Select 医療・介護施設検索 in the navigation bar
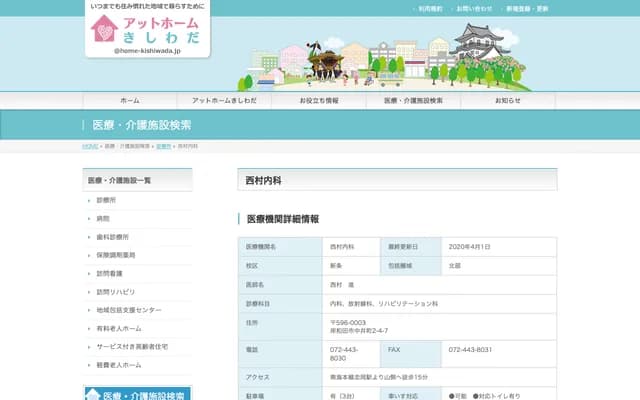 (414, 101)
